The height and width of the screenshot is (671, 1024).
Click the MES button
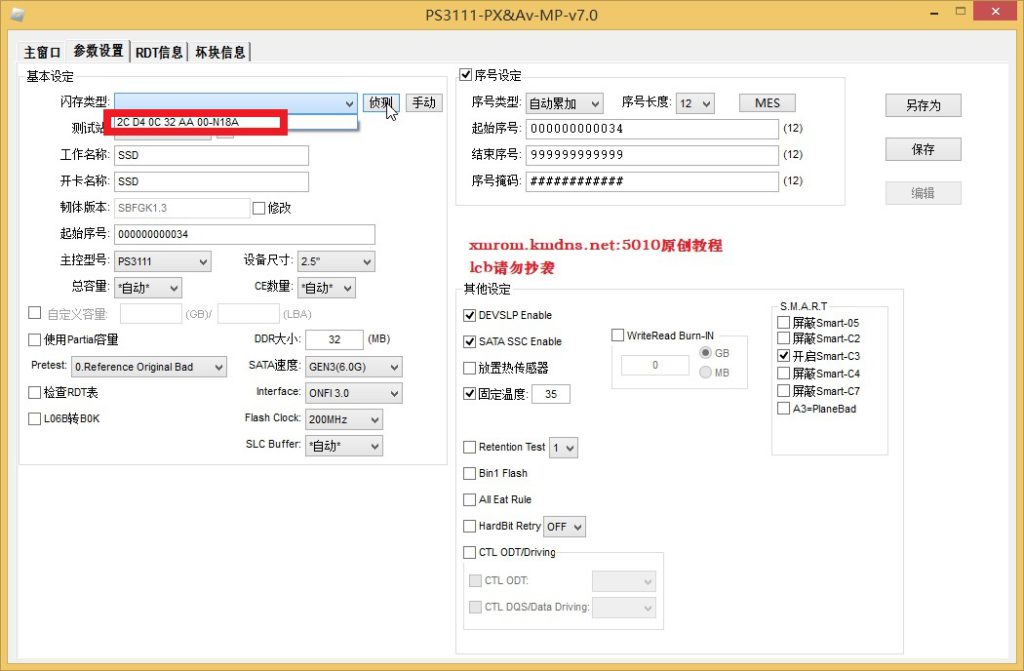(x=767, y=103)
